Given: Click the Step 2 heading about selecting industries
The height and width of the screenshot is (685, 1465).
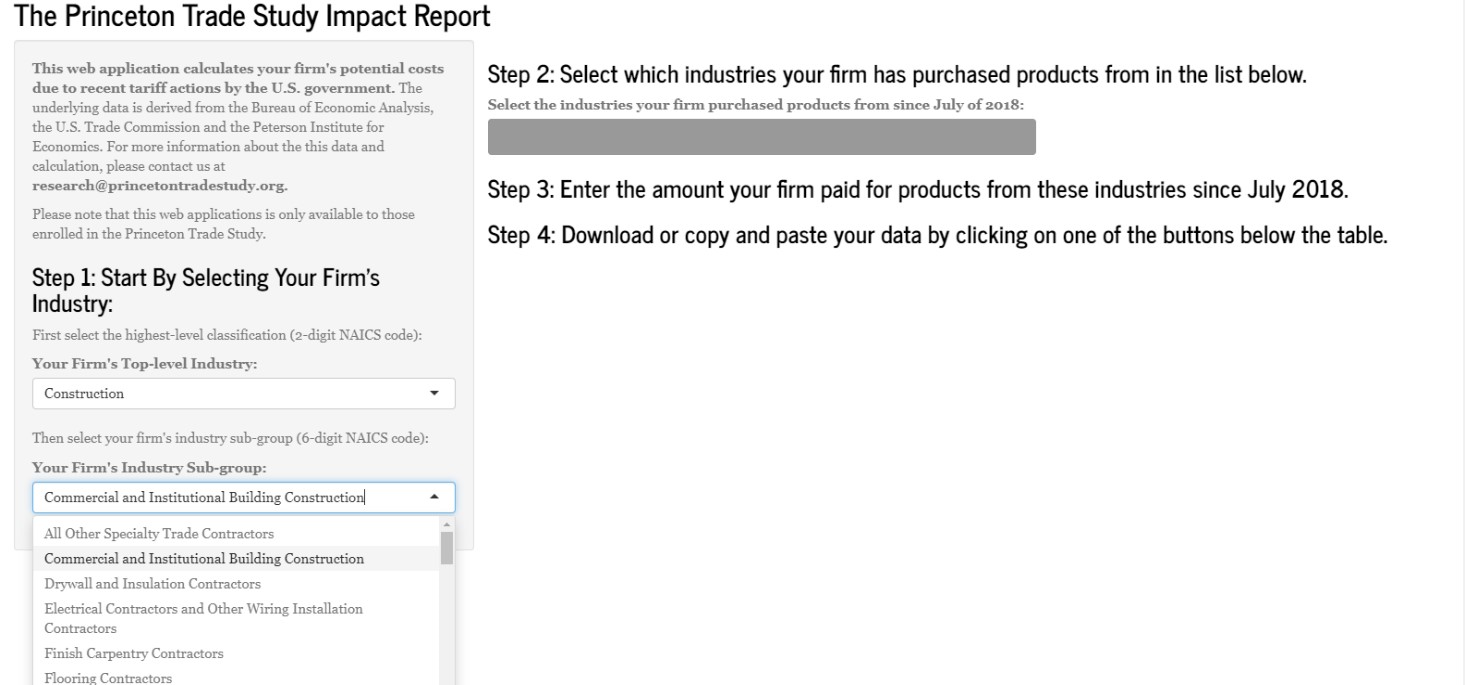Looking at the screenshot, I should 896,75.
